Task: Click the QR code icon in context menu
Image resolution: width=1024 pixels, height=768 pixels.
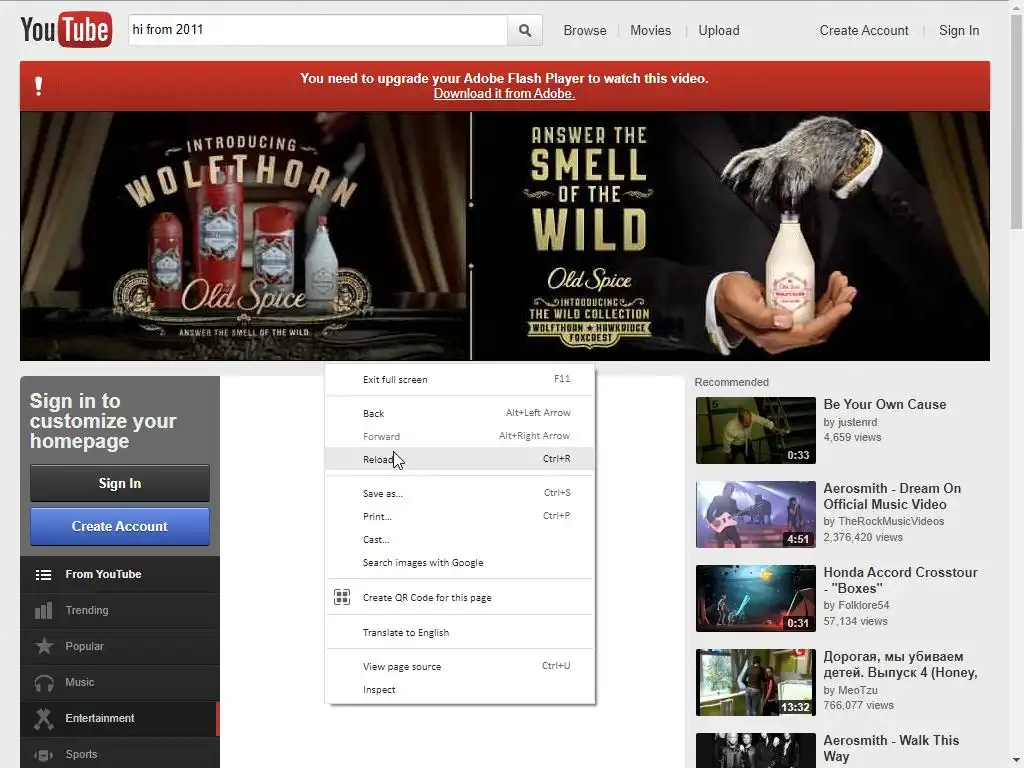Action: tap(342, 597)
